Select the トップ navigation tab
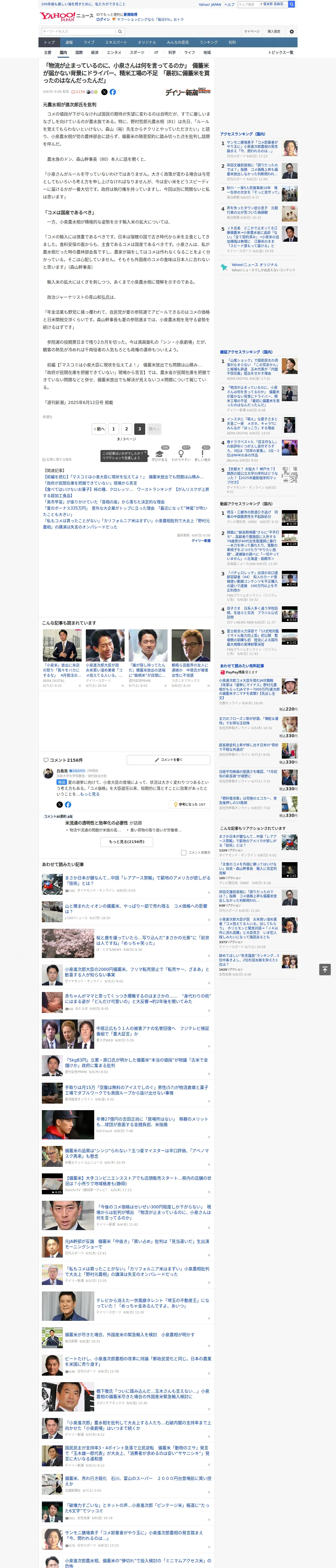Screen dimensions: 336x1568 coord(49,43)
